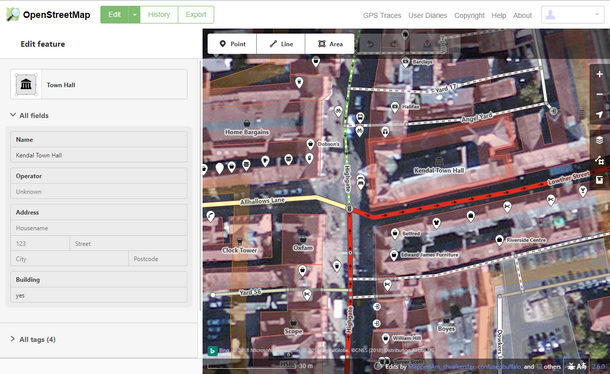This screenshot has height=374, width=610.
Task: Click the green Edit button
Action: click(x=114, y=15)
